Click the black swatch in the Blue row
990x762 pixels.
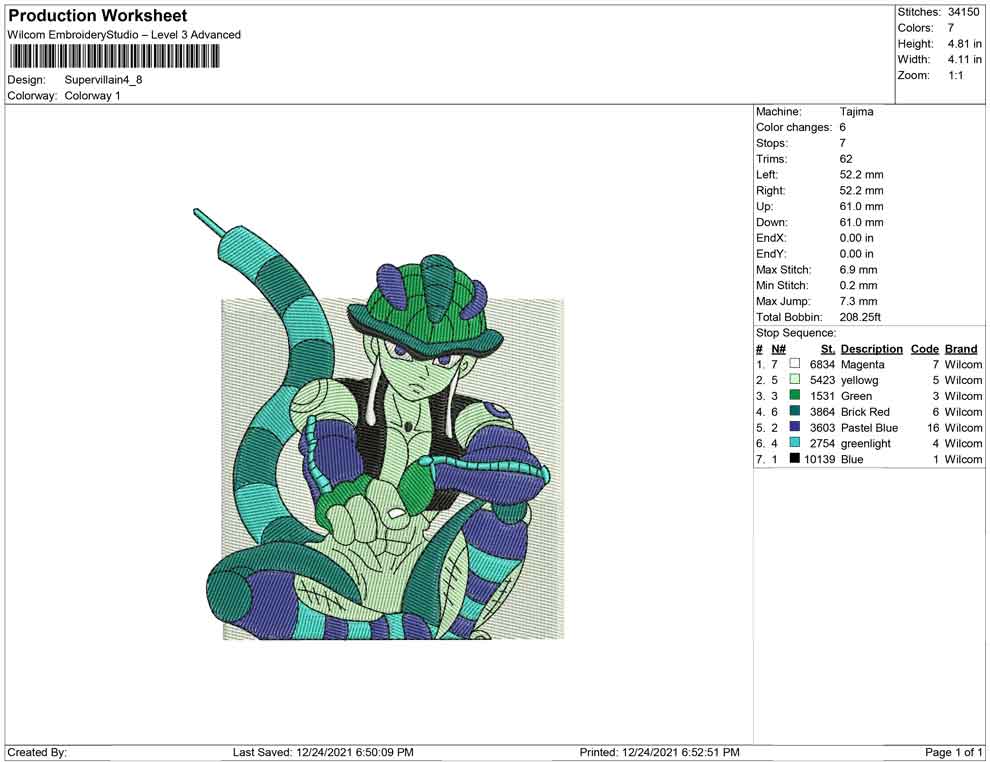click(x=795, y=458)
